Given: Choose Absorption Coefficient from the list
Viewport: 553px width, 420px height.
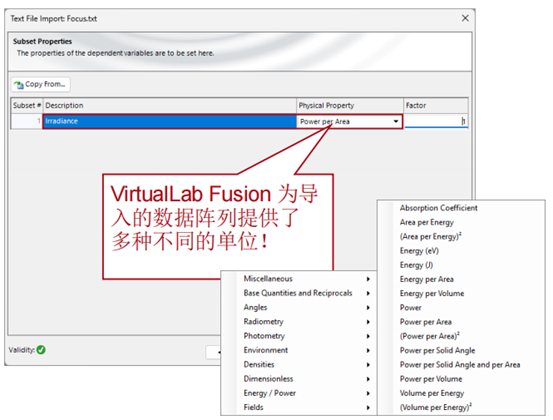Looking at the screenshot, I should (438, 208).
